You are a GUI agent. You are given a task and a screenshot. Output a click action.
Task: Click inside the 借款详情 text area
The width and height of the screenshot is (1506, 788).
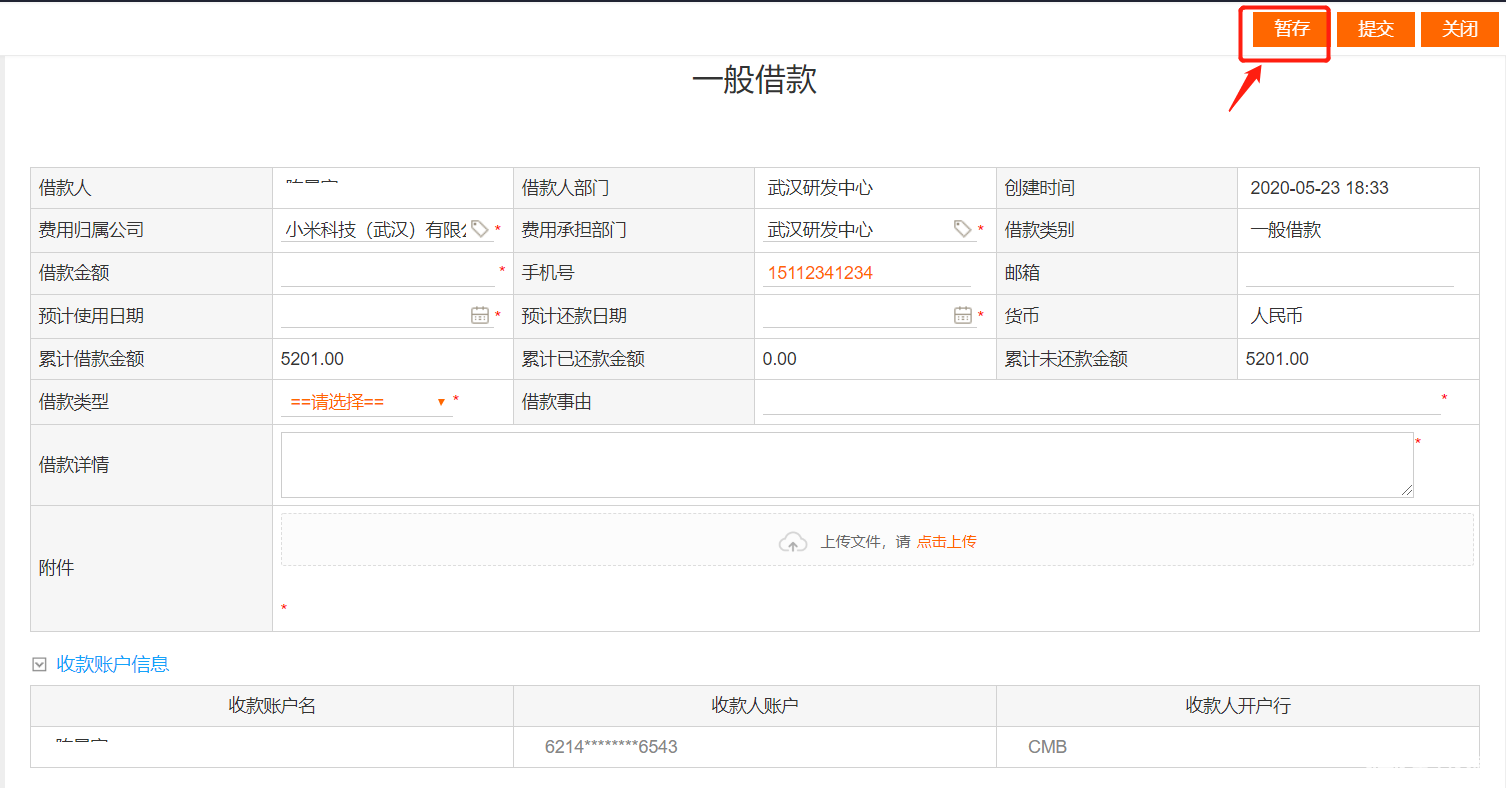click(847, 465)
